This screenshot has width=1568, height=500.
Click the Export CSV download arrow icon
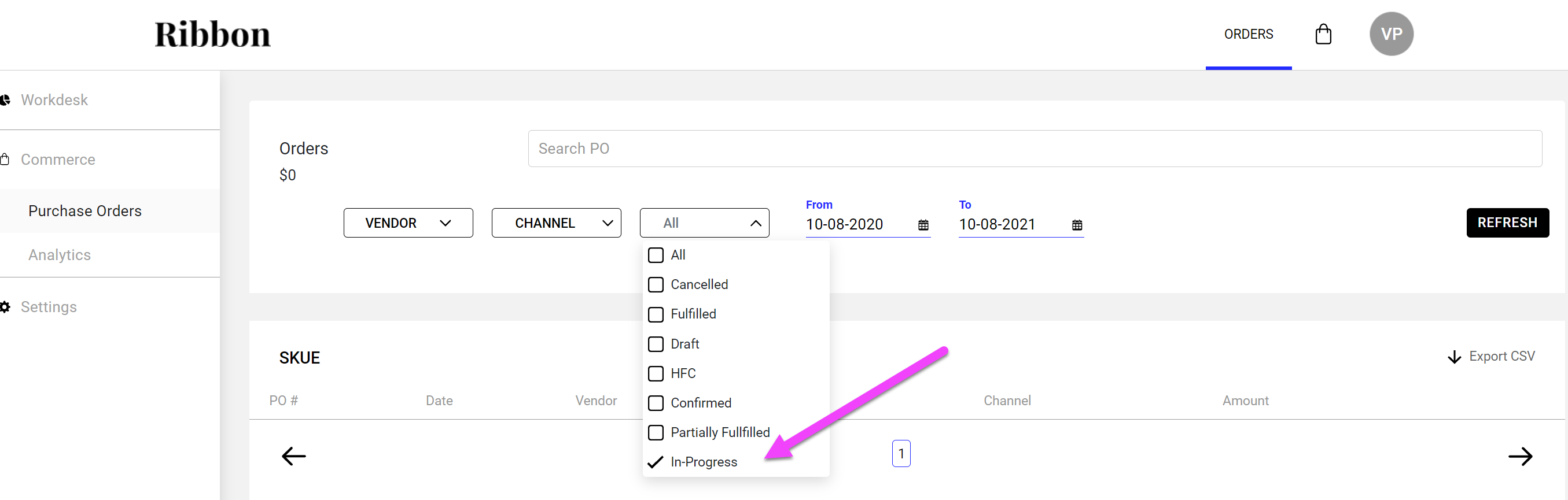pyautogui.click(x=1453, y=357)
